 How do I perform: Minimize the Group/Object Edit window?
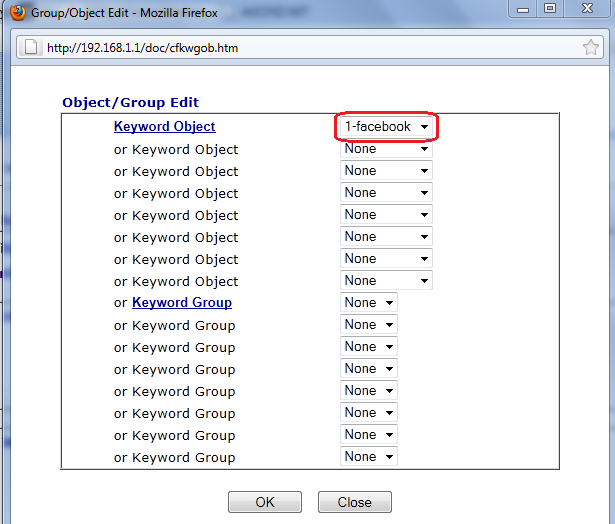coord(522,9)
